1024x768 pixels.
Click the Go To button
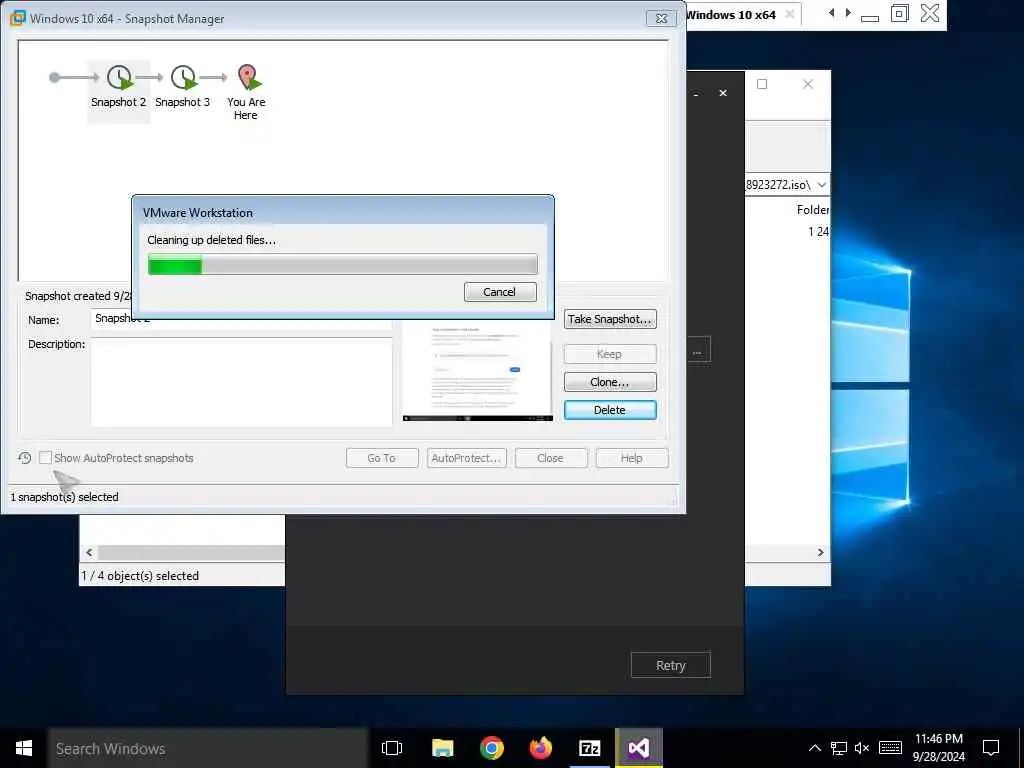382,458
